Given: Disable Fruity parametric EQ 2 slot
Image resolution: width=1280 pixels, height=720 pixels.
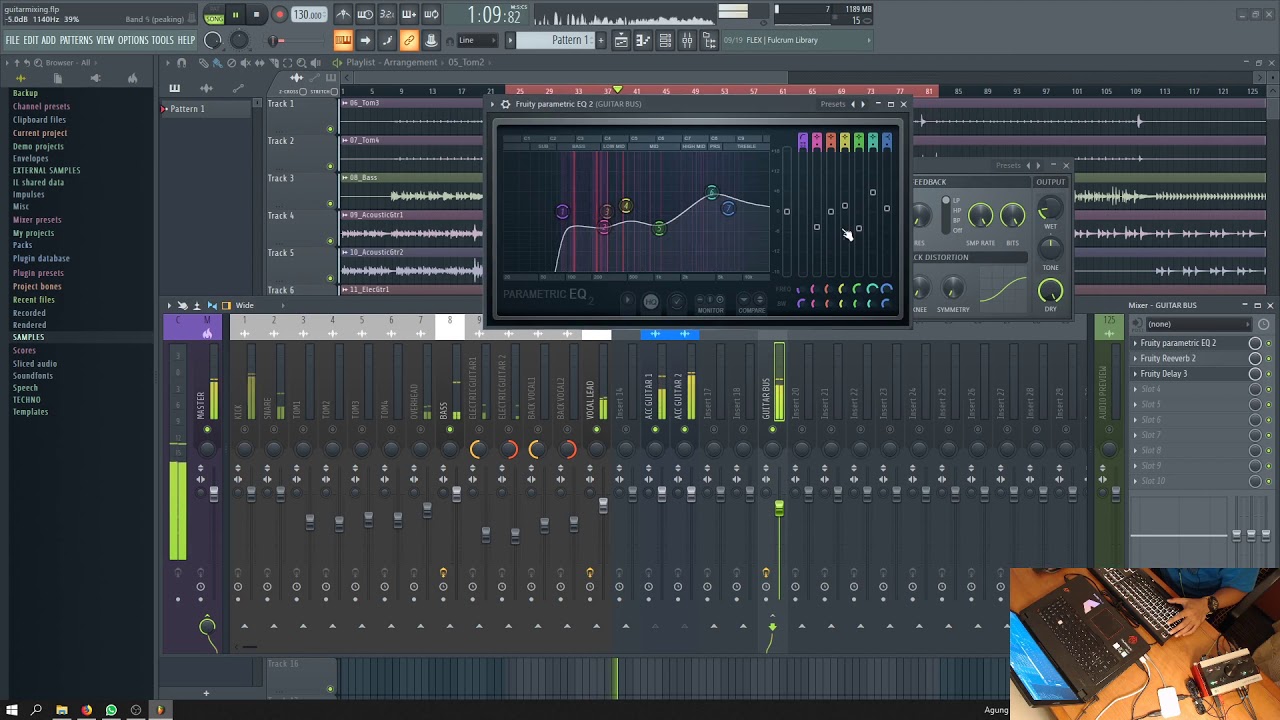Looking at the screenshot, I should [1268, 343].
